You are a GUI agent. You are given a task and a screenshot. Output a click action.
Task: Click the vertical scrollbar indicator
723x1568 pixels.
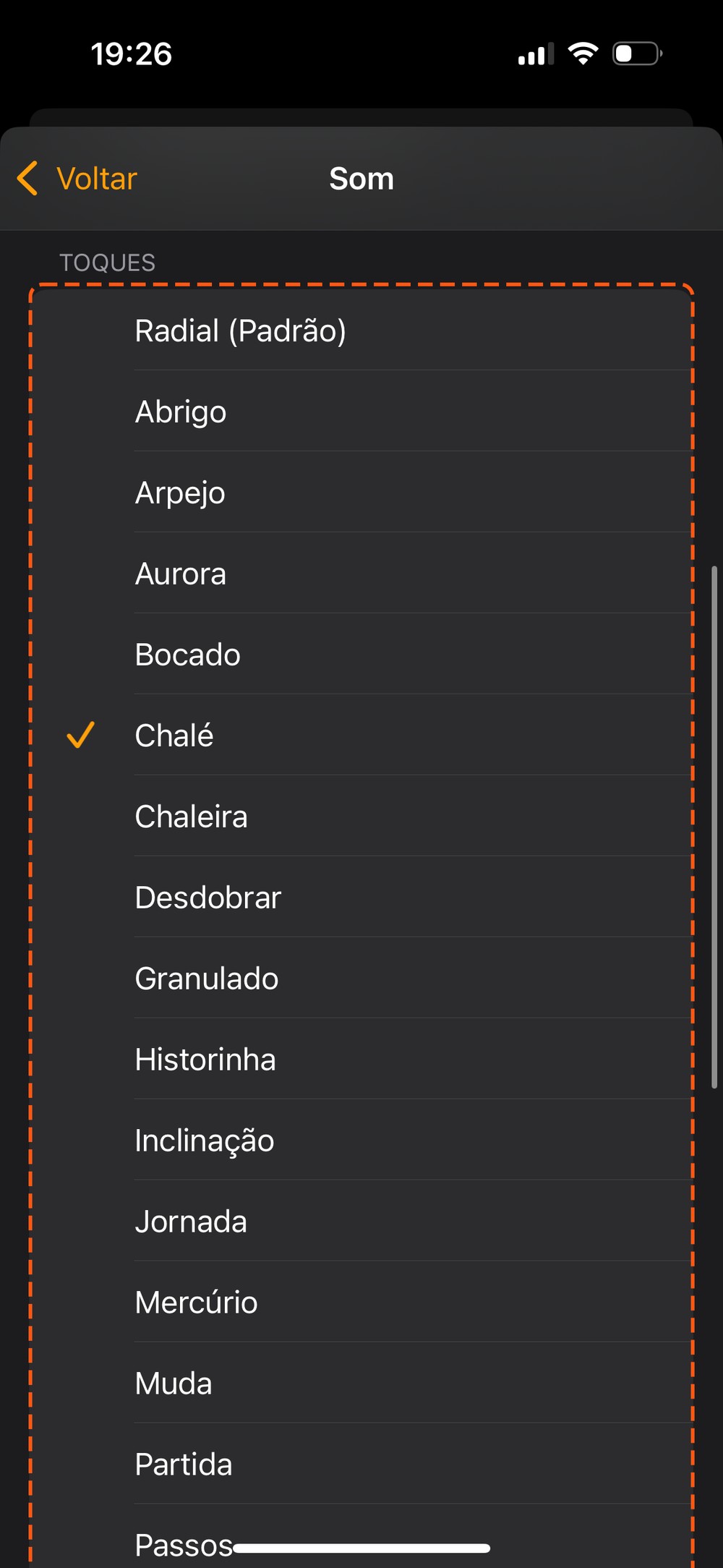(x=714, y=827)
